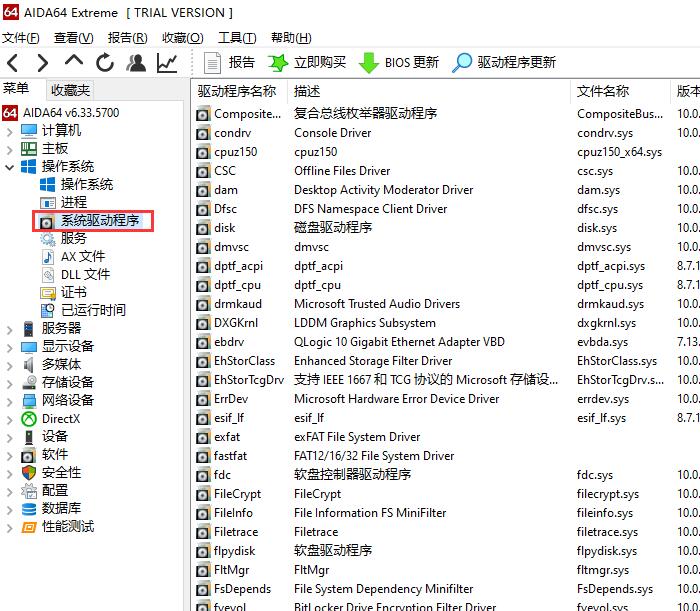The width and height of the screenshot is (700, 611).
Task: Expand the 多媒体 tree node
Action: [x=9, y=365]
